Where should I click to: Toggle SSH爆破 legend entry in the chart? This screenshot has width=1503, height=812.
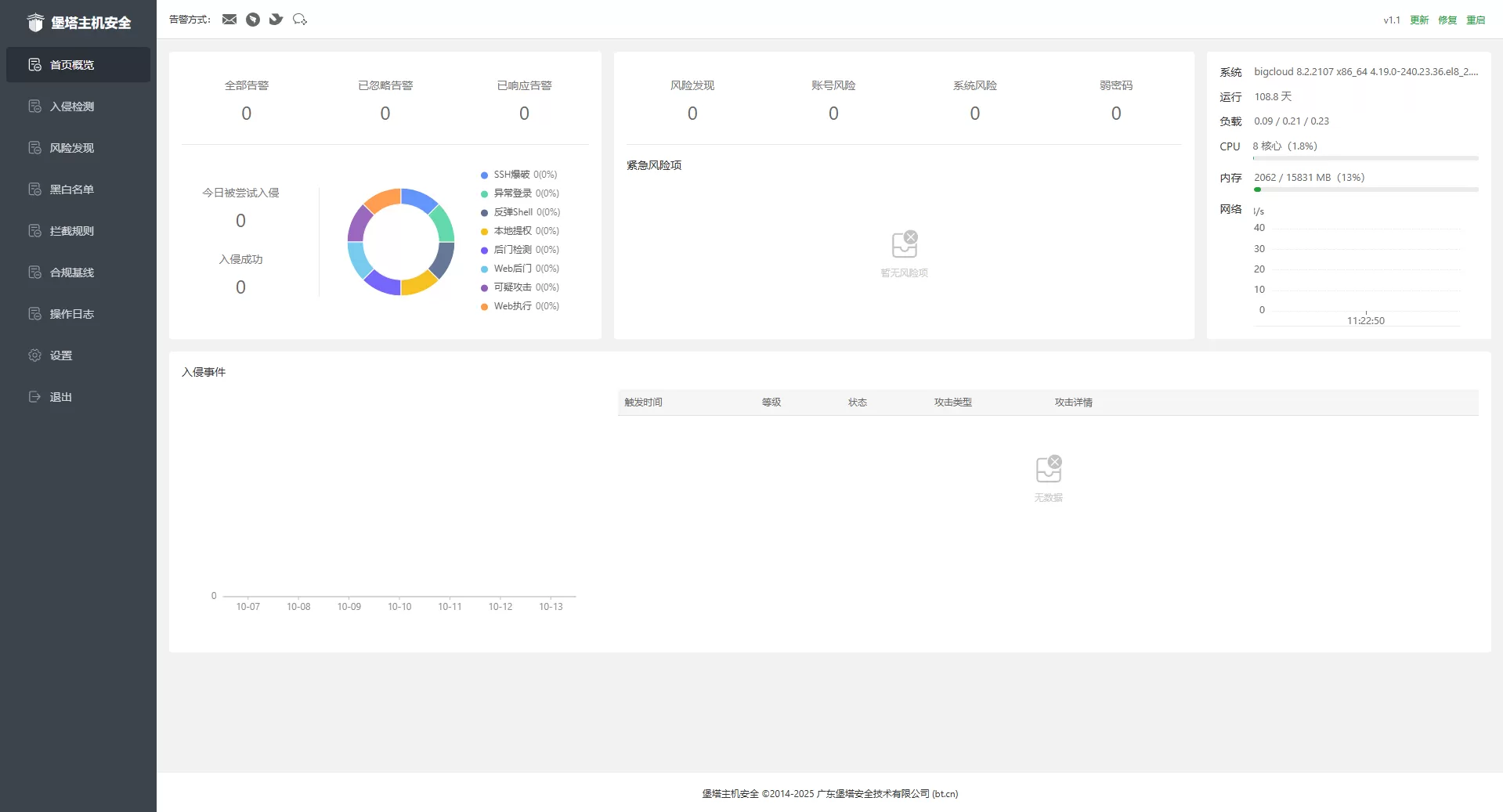(x=518, y=175)
